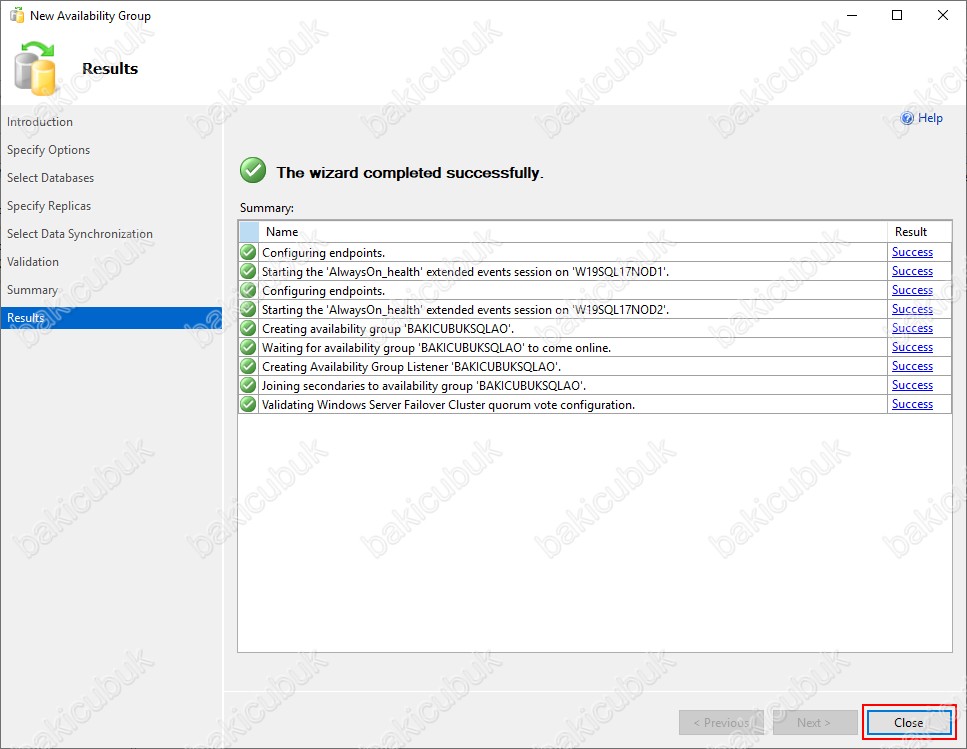Open Success link for Waiting for availability group online
967x749 pixels.
click(912, 348)
